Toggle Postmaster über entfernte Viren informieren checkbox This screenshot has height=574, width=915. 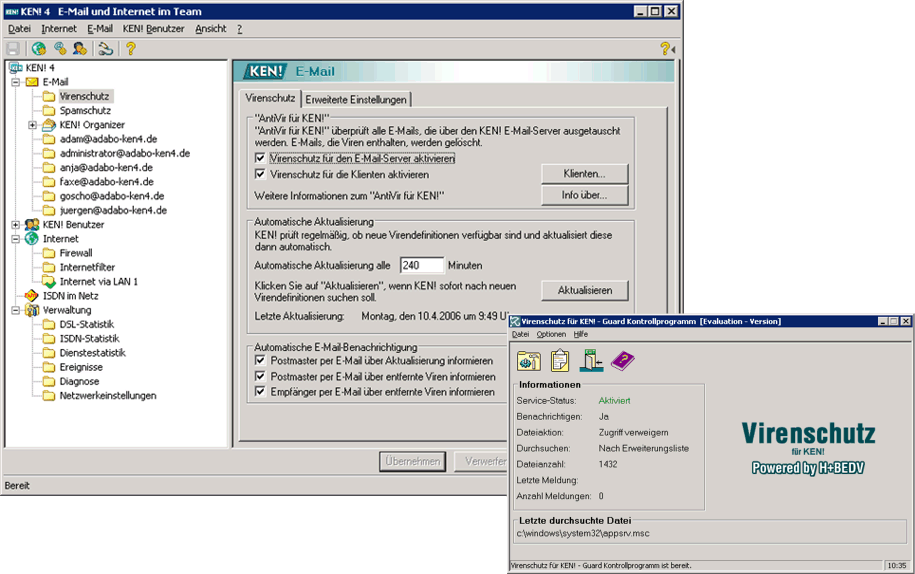260,376
